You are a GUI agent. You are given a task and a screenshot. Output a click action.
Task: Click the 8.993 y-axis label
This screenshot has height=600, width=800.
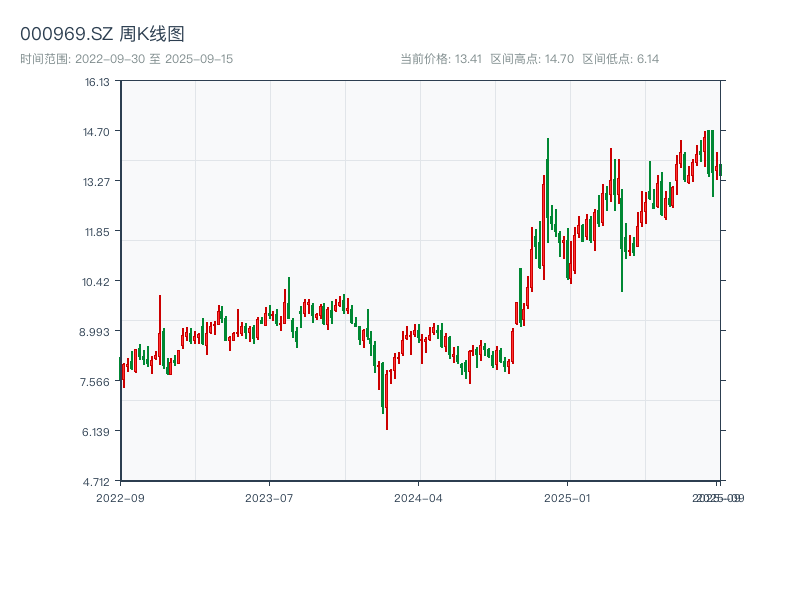94,332
